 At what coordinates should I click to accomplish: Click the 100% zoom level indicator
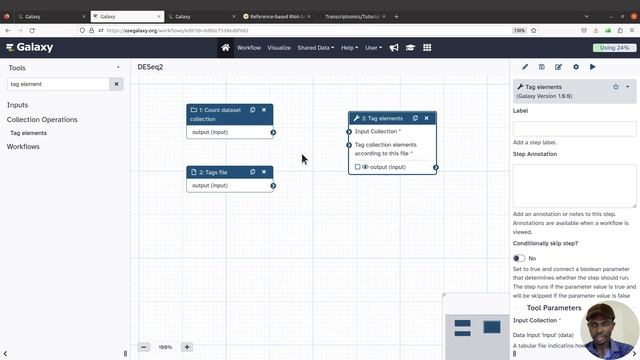click(x=165, y=347)
